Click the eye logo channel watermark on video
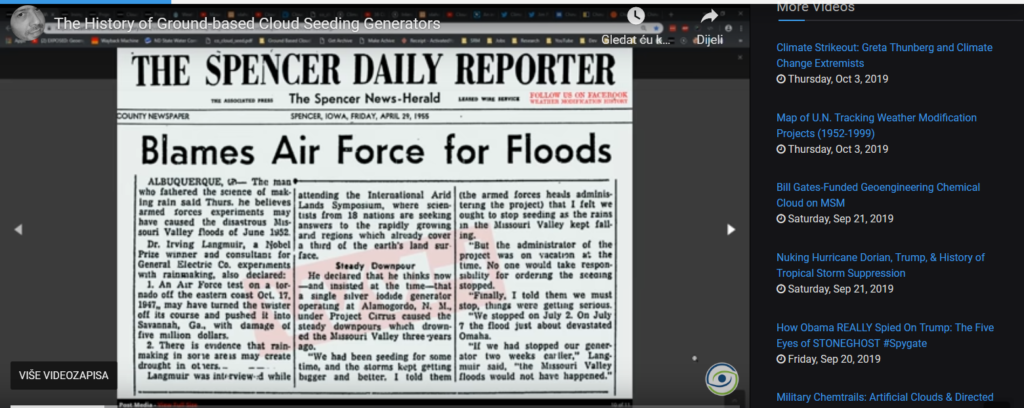The image size is (1024, 408). point(722,379)
